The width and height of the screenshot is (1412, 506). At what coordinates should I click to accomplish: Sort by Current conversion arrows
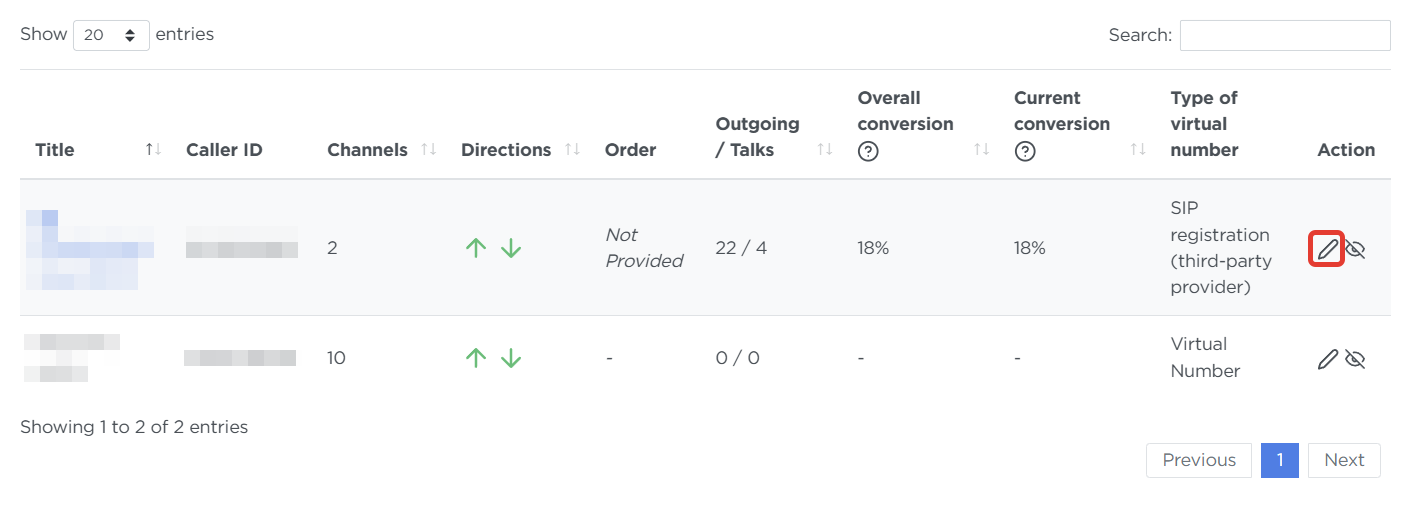pos(1137,149)
